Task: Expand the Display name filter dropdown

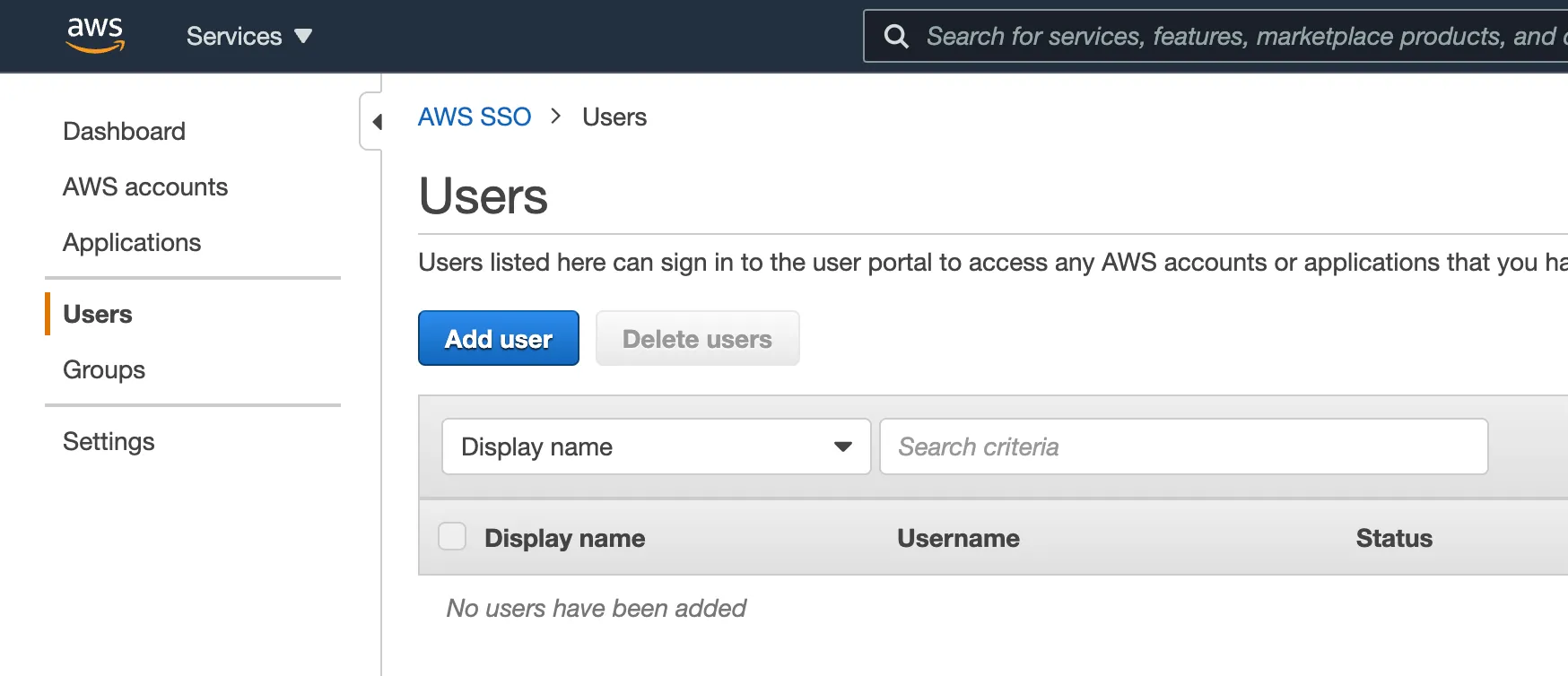Action: click(x=657, y=446)
